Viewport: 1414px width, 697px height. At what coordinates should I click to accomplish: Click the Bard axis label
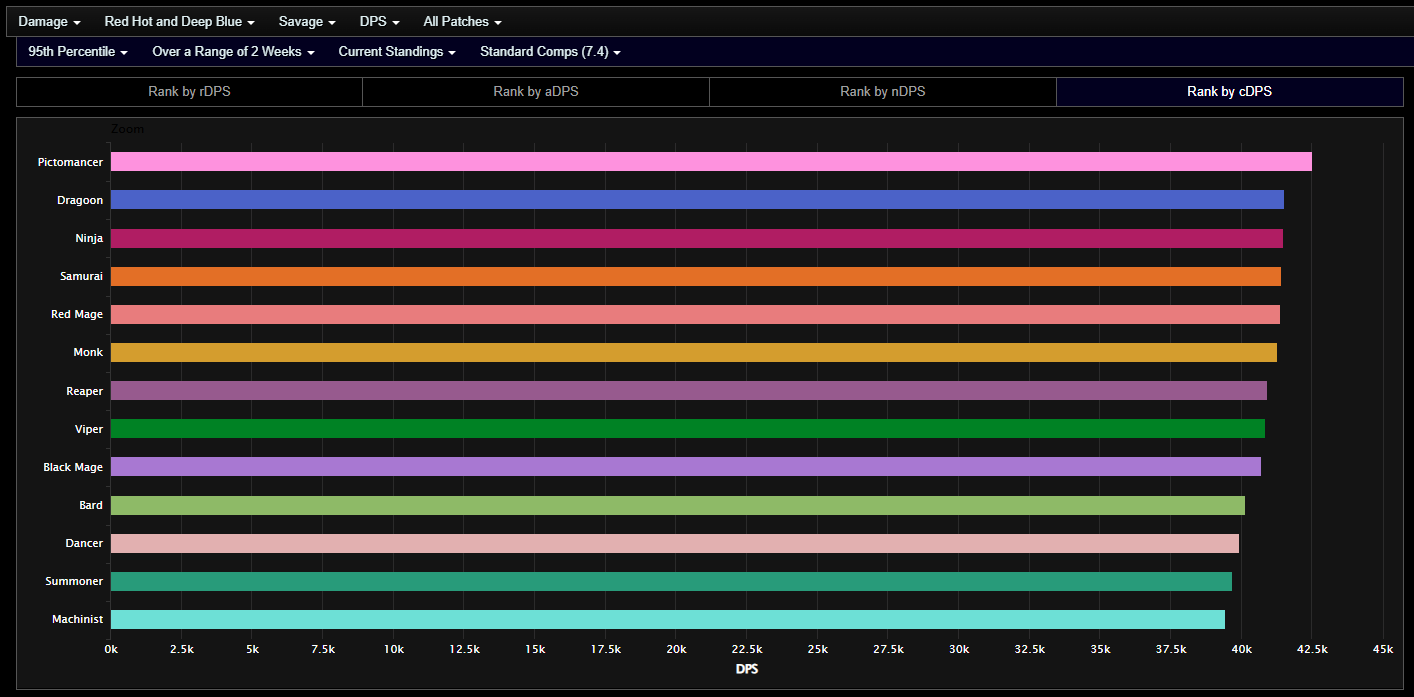pyautogui.click(x=91, y=505)
